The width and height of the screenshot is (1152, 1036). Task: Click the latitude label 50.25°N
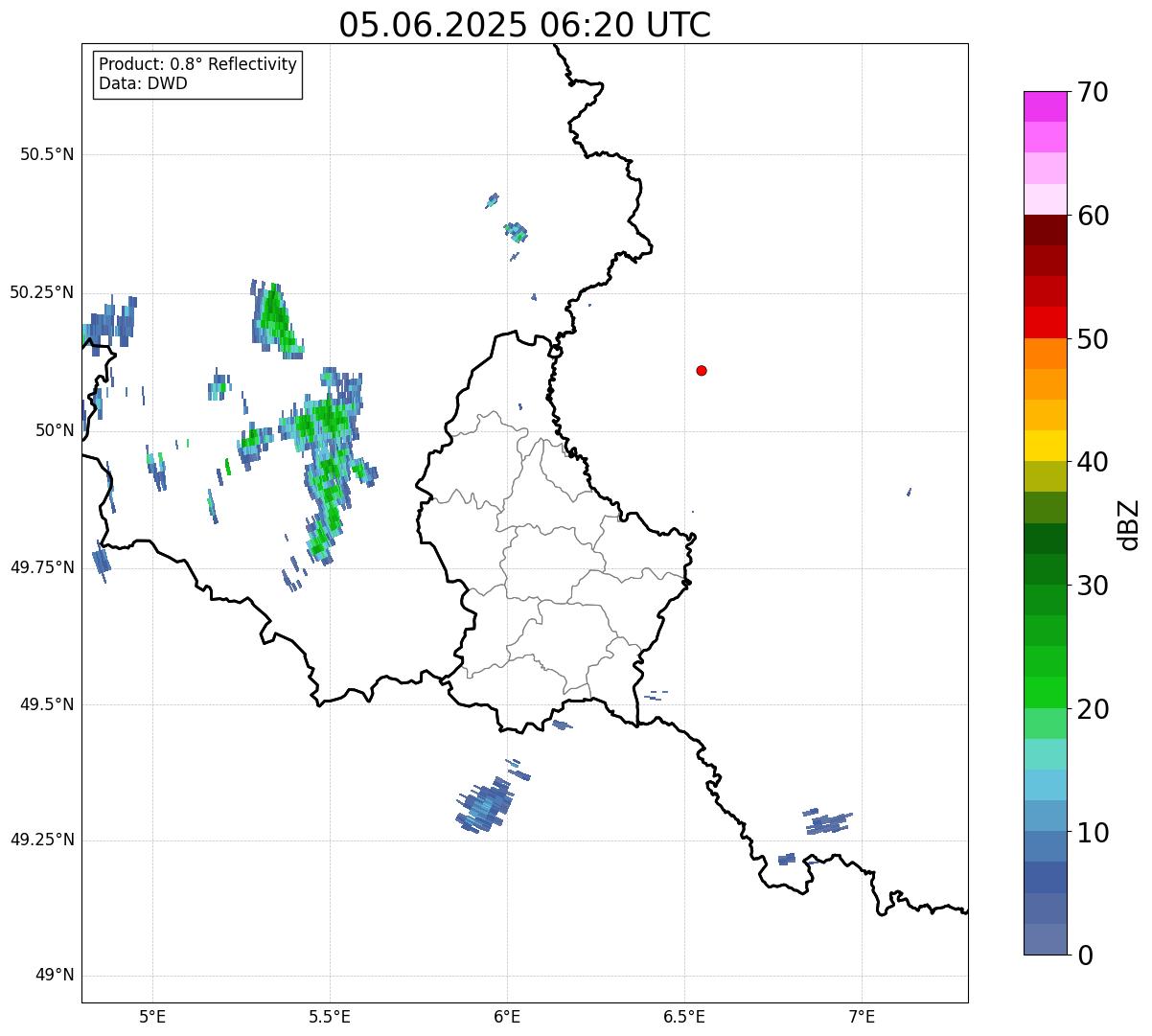(42, 292)
